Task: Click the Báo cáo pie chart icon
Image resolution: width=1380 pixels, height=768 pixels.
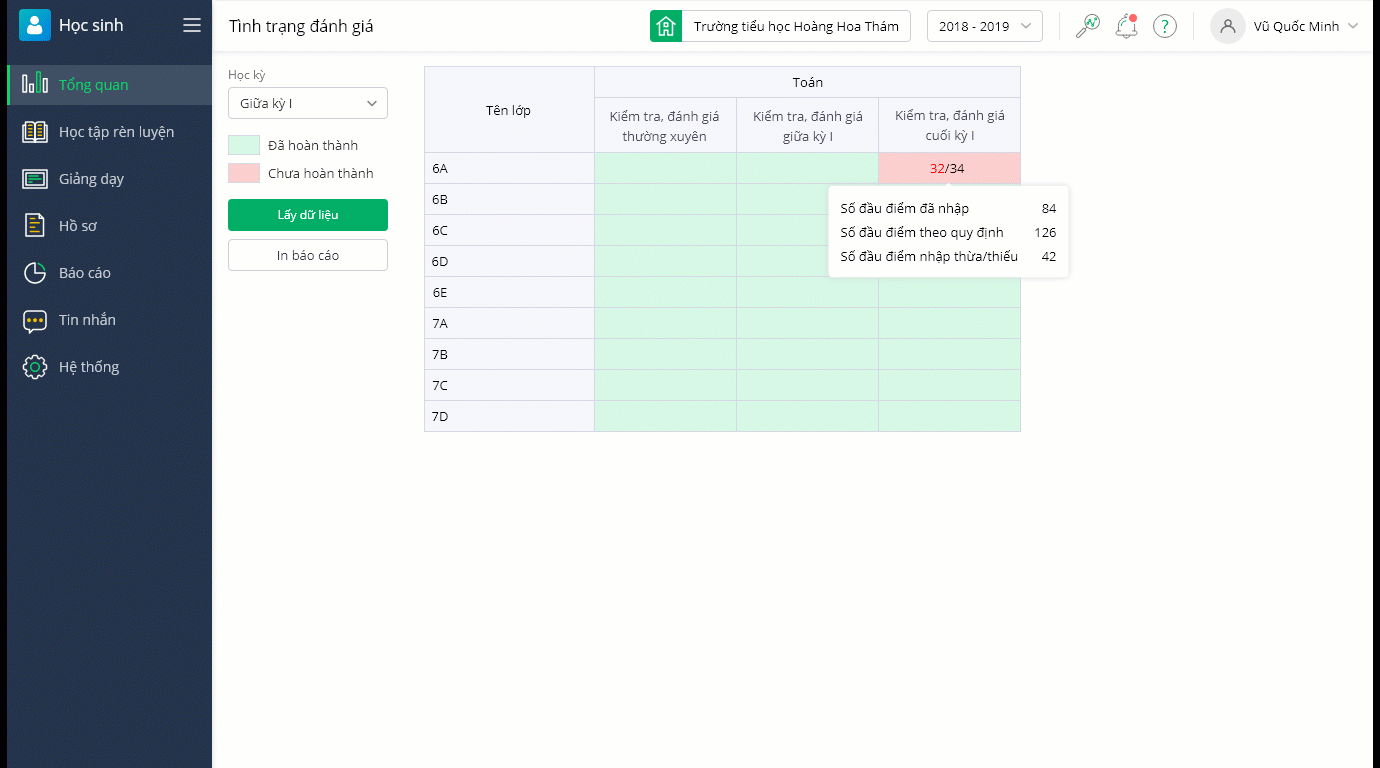Action: point(35,273)
